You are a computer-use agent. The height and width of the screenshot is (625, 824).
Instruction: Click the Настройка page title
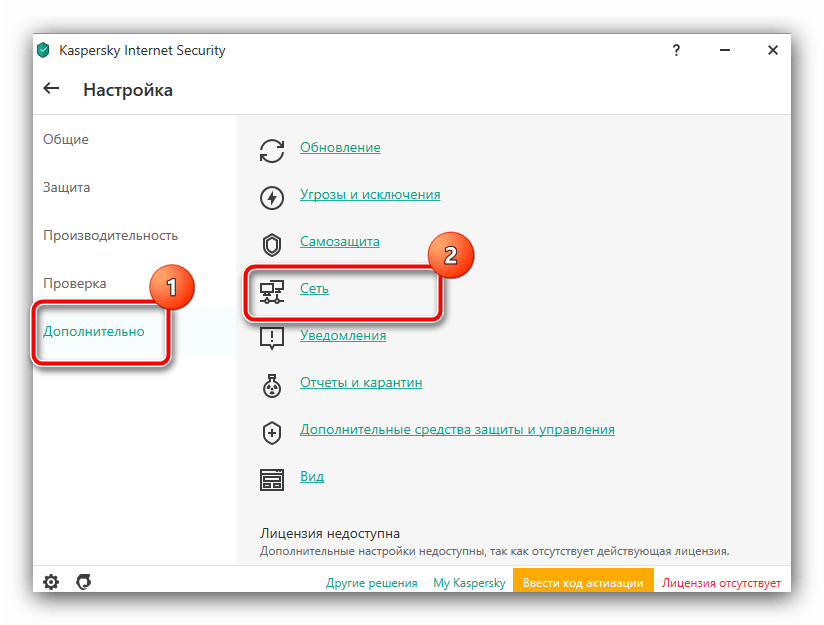[128, 90]
